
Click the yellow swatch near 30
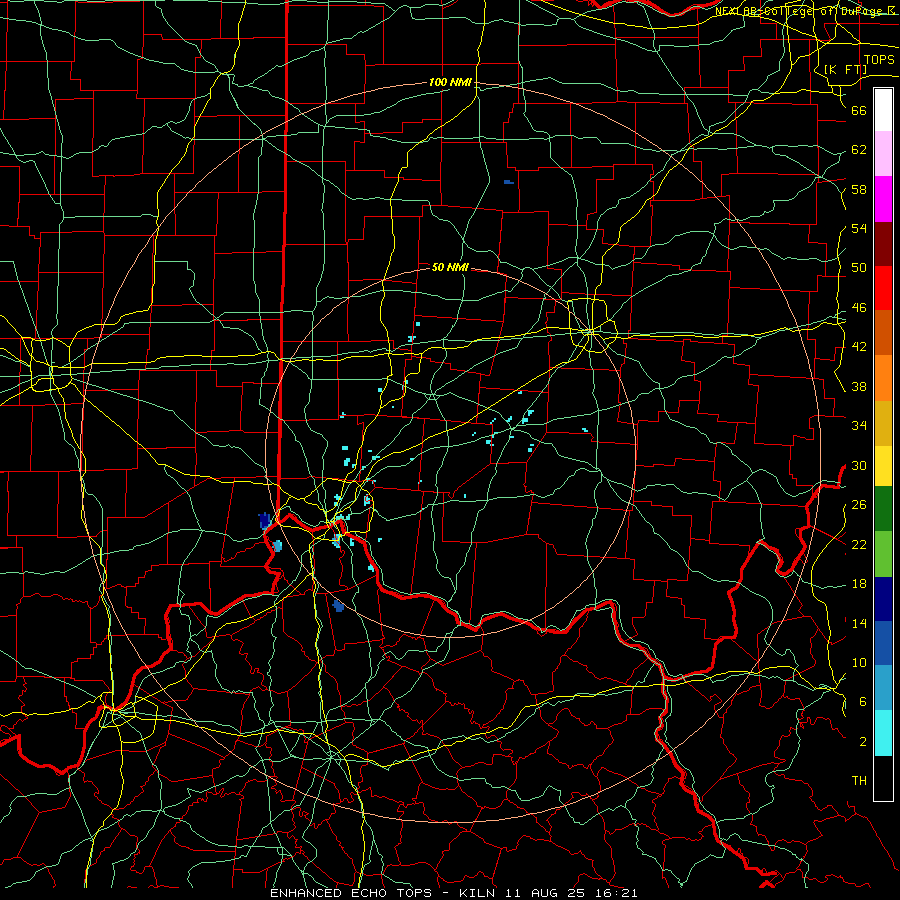883,466
